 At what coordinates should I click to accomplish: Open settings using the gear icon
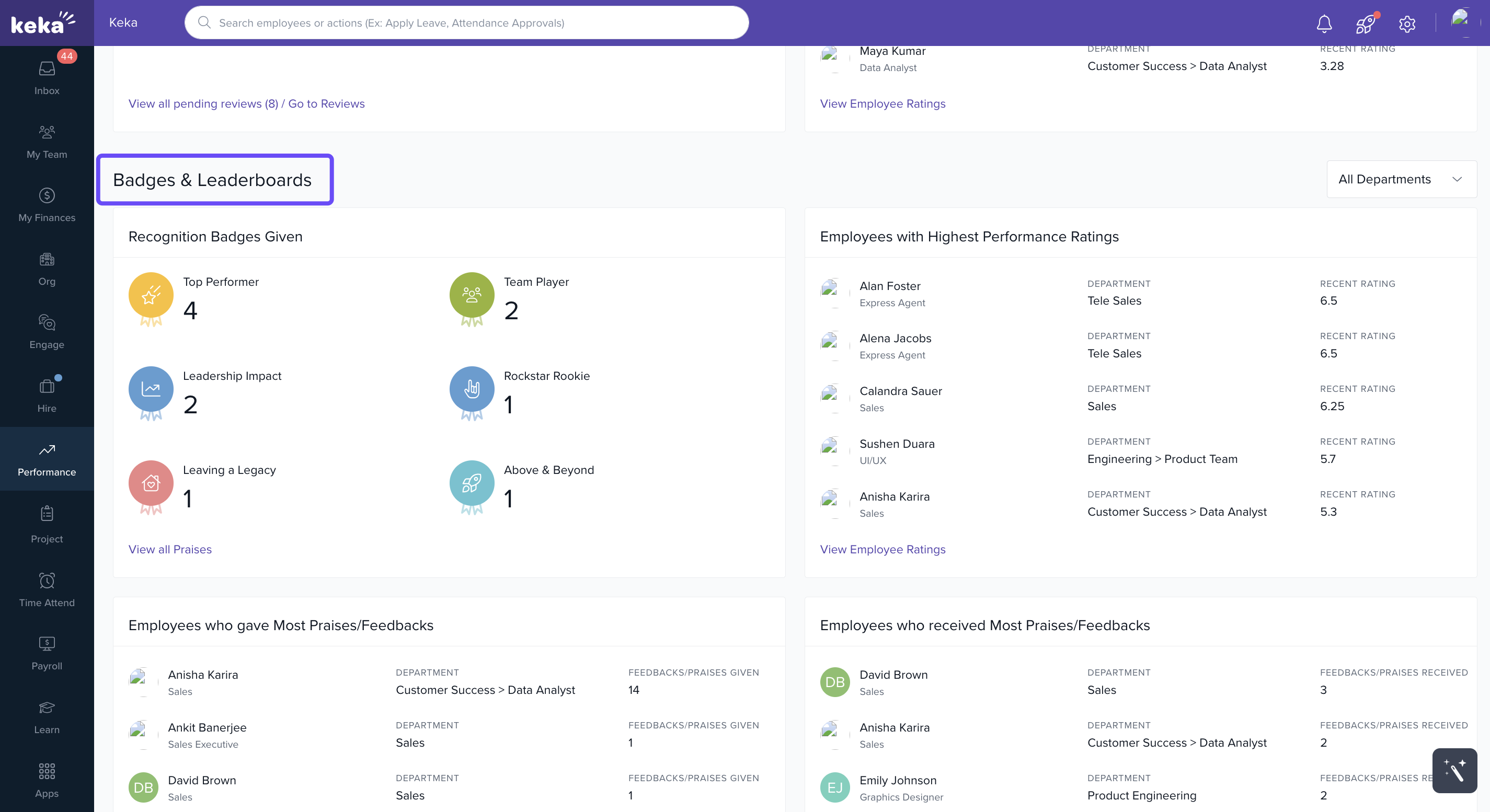tap(1407, 23)
